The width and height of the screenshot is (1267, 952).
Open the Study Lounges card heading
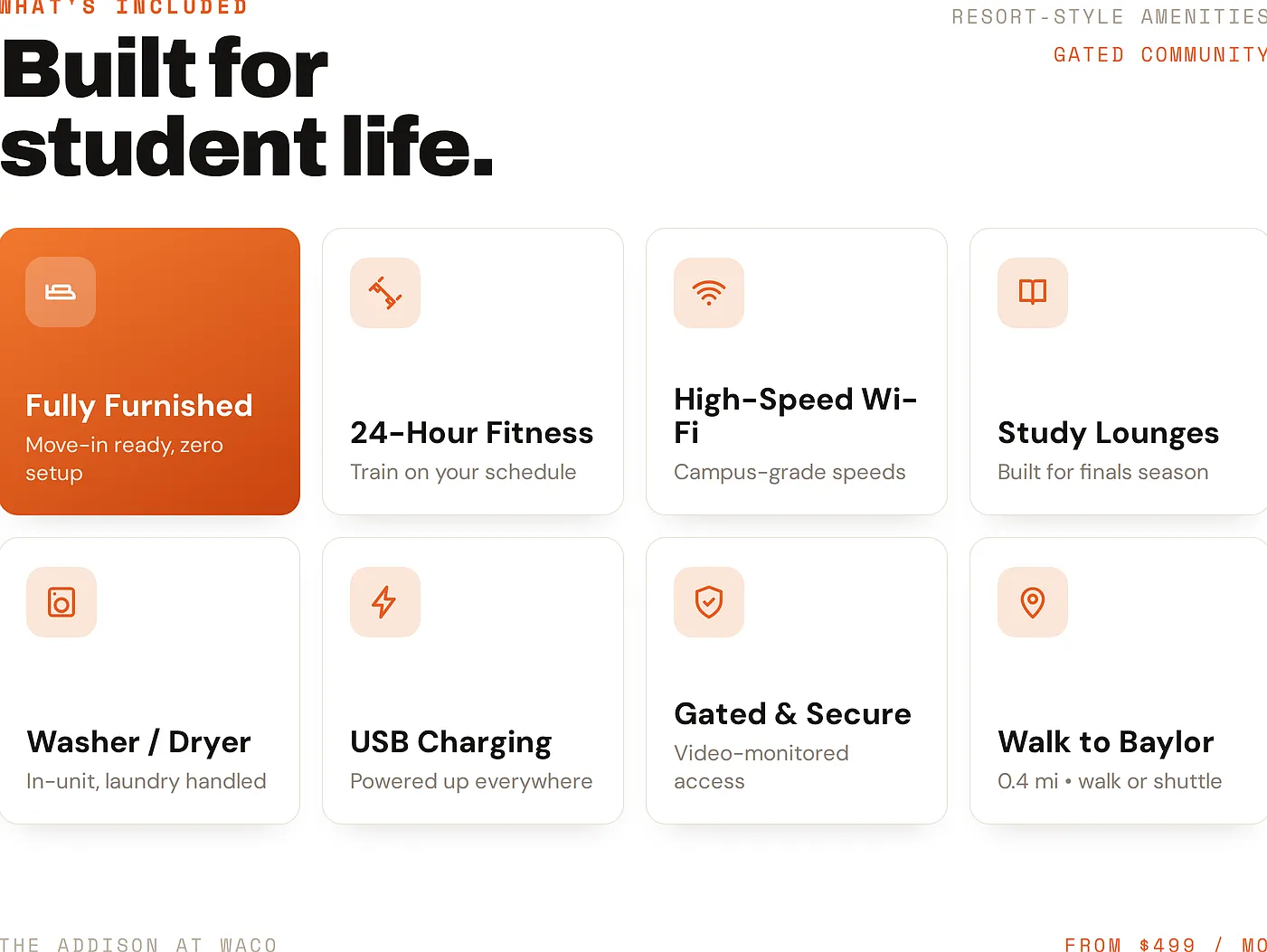tap(1109, 433)
